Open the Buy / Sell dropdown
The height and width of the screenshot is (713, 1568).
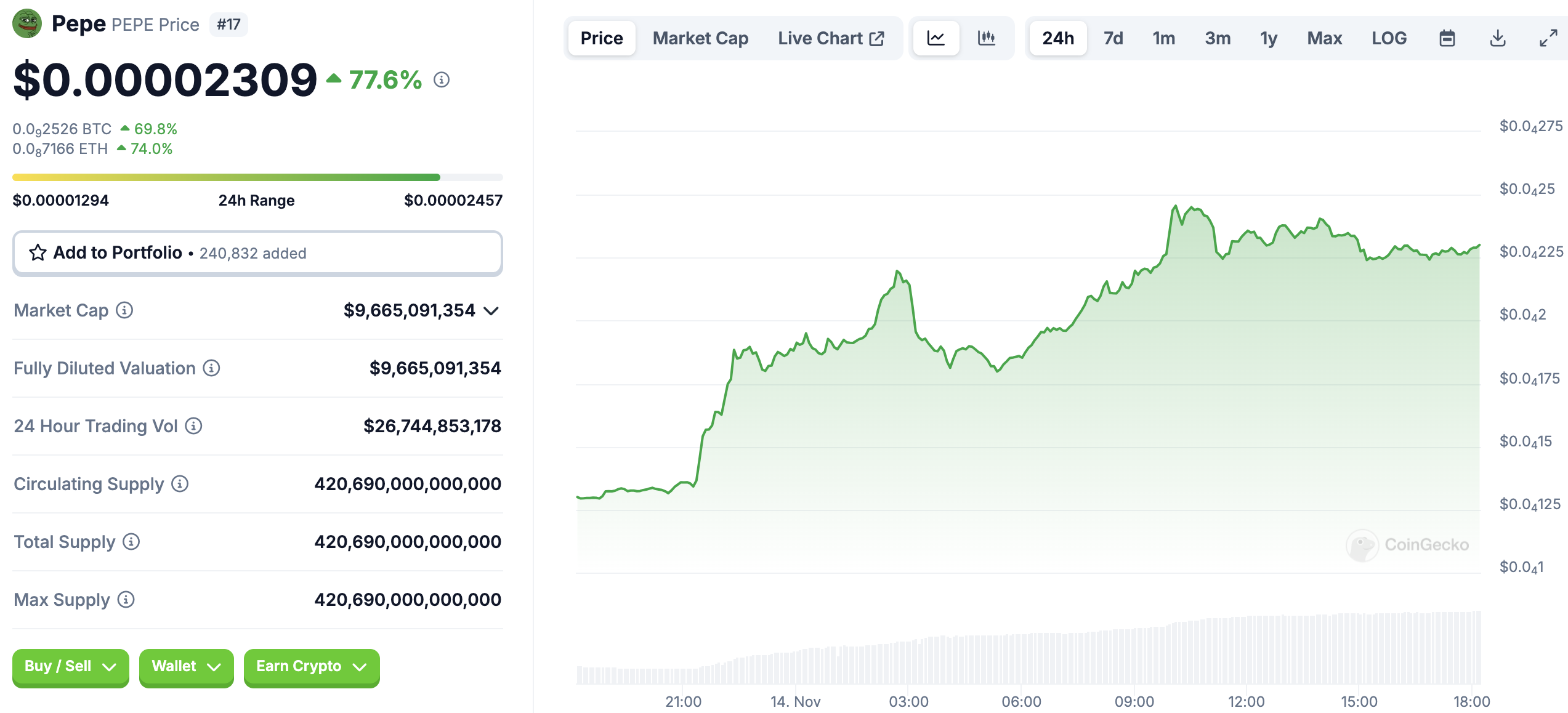tap(70, 666)
